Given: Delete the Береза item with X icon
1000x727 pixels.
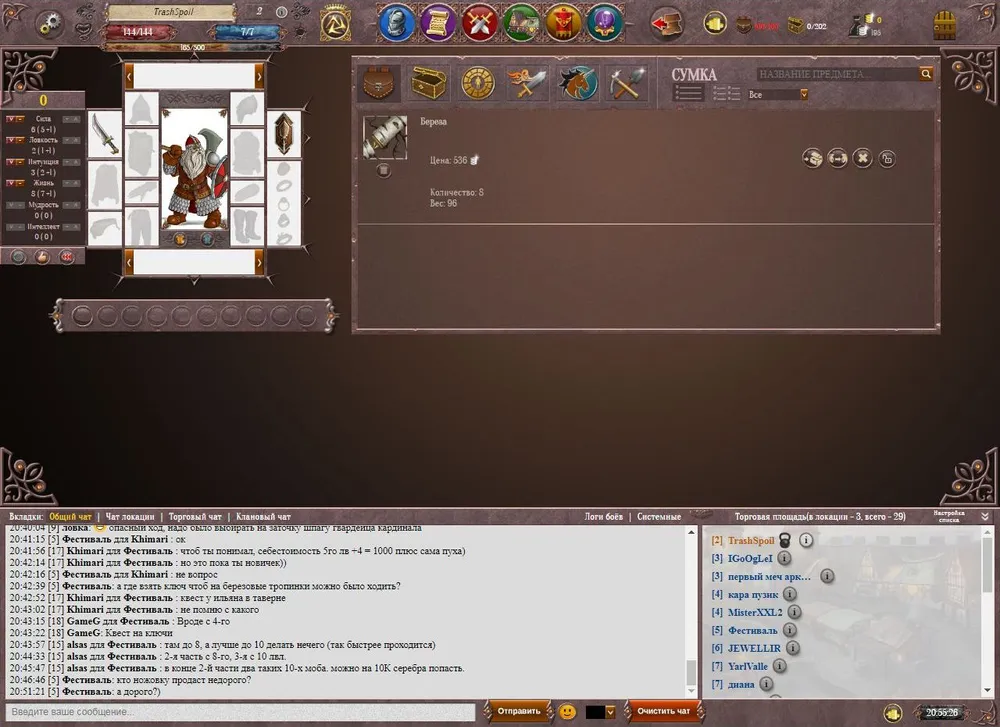Looking at the screenshot, I should pyautogui.click(x=862, y=158).
